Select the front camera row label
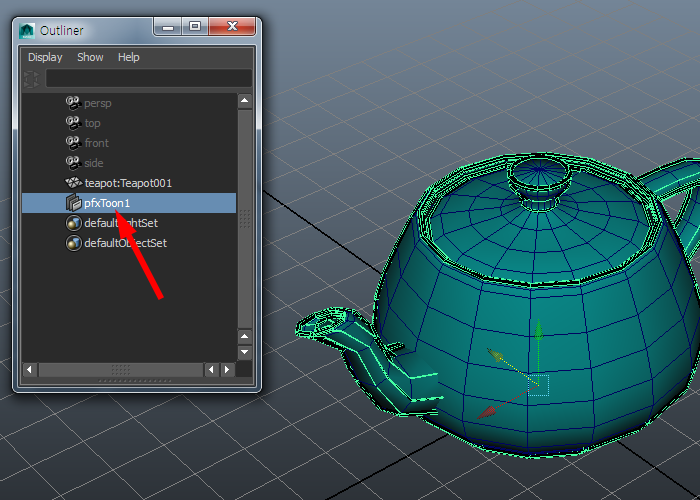Image resolution: width=700 pixels, height=500 pixels. (96, 143)
